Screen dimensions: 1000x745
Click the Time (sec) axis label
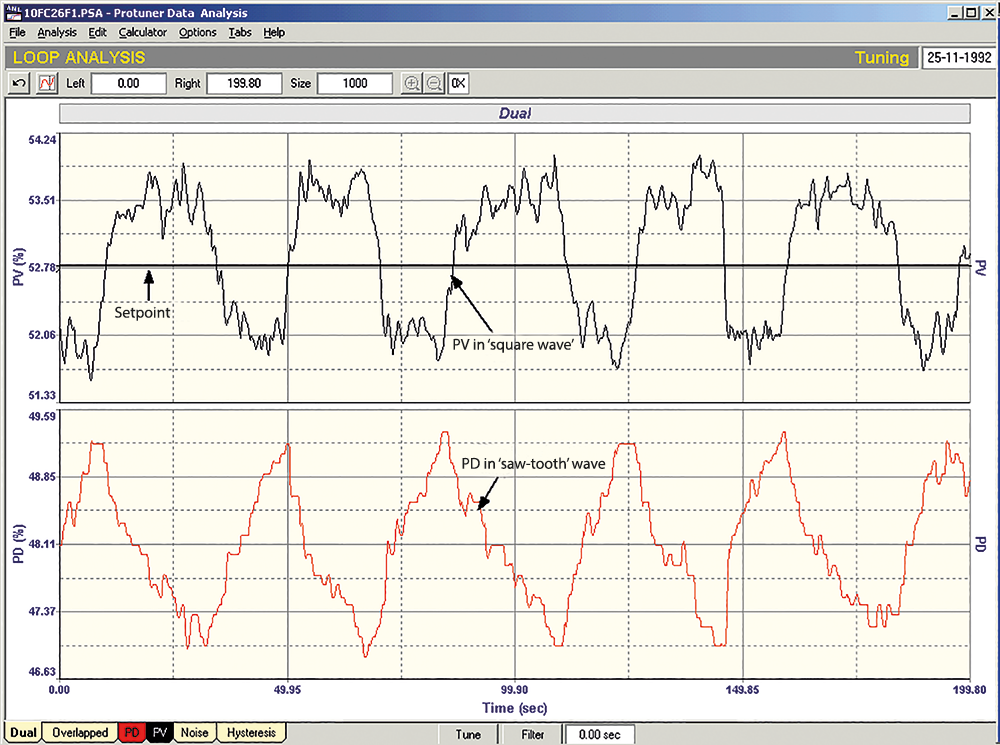tap(515, 708)
